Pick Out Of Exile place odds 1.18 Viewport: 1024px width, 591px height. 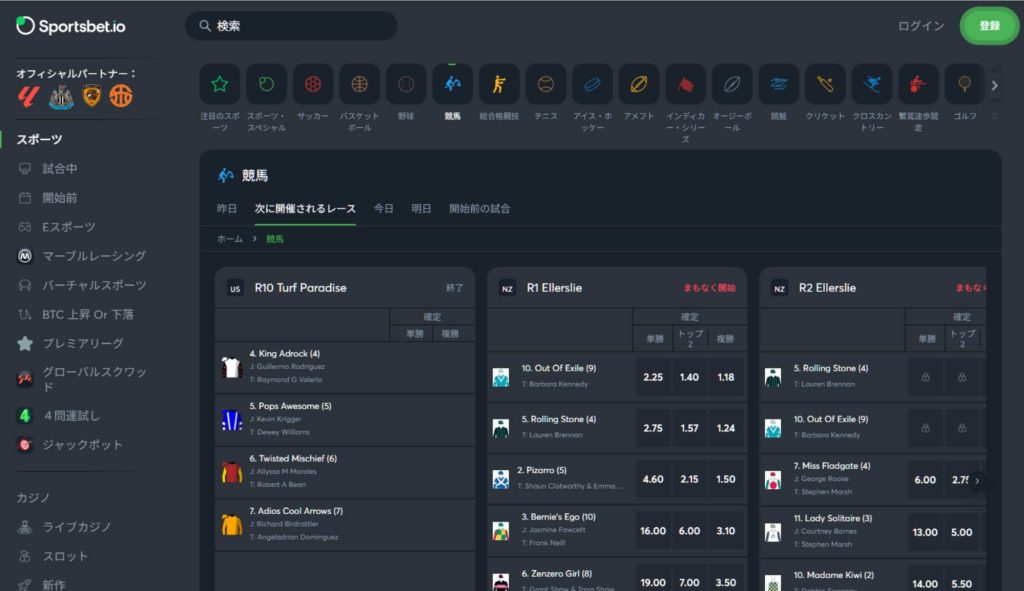(x=726, y=377)
